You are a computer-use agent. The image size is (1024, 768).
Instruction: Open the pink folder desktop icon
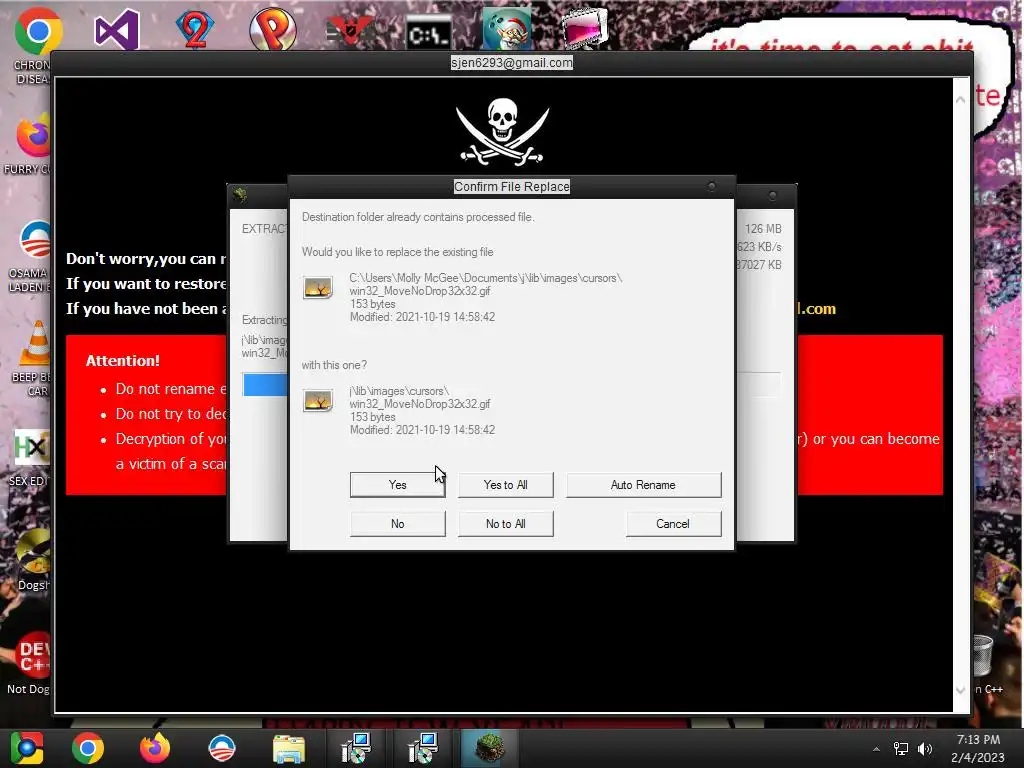coord(584,29)
